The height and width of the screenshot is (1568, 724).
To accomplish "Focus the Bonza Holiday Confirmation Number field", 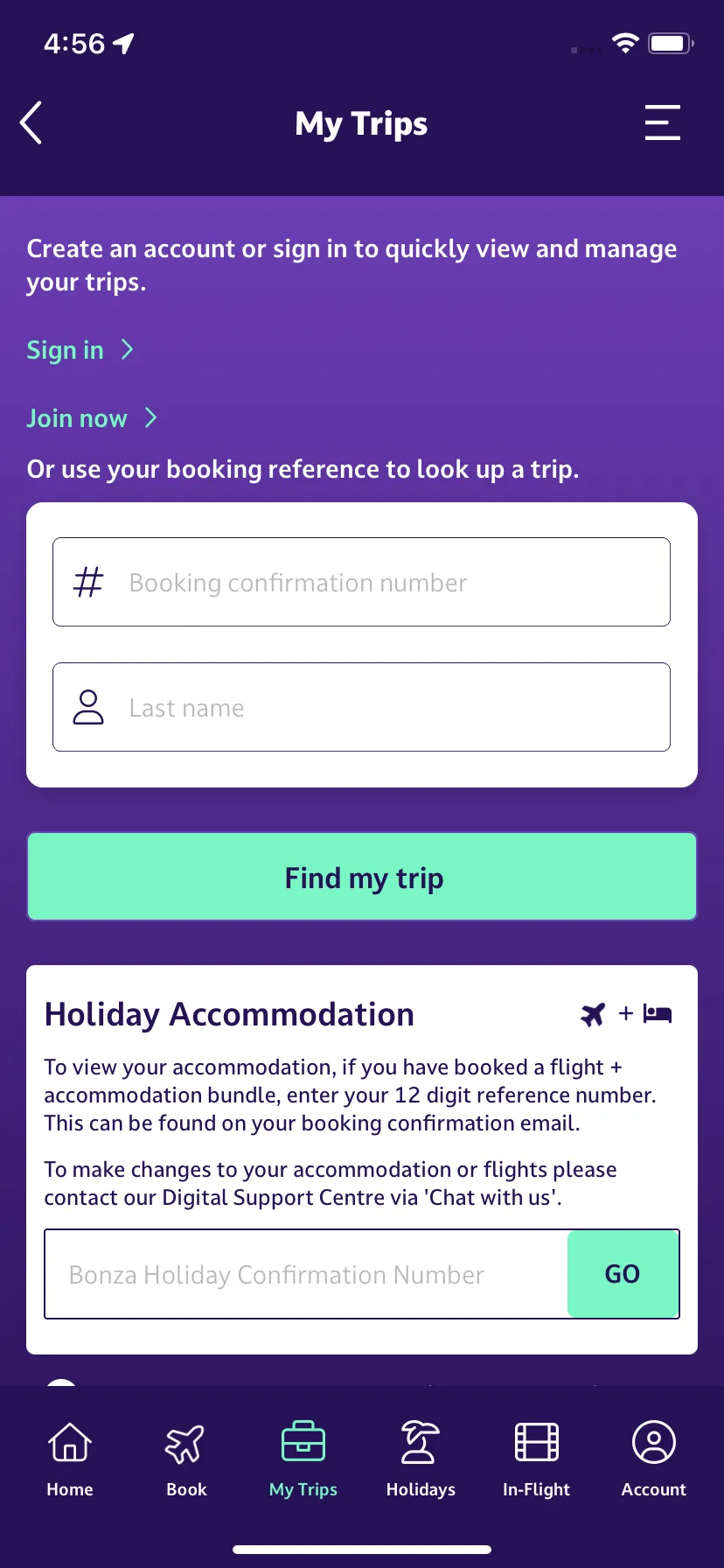I will [x=306, y=1274].
